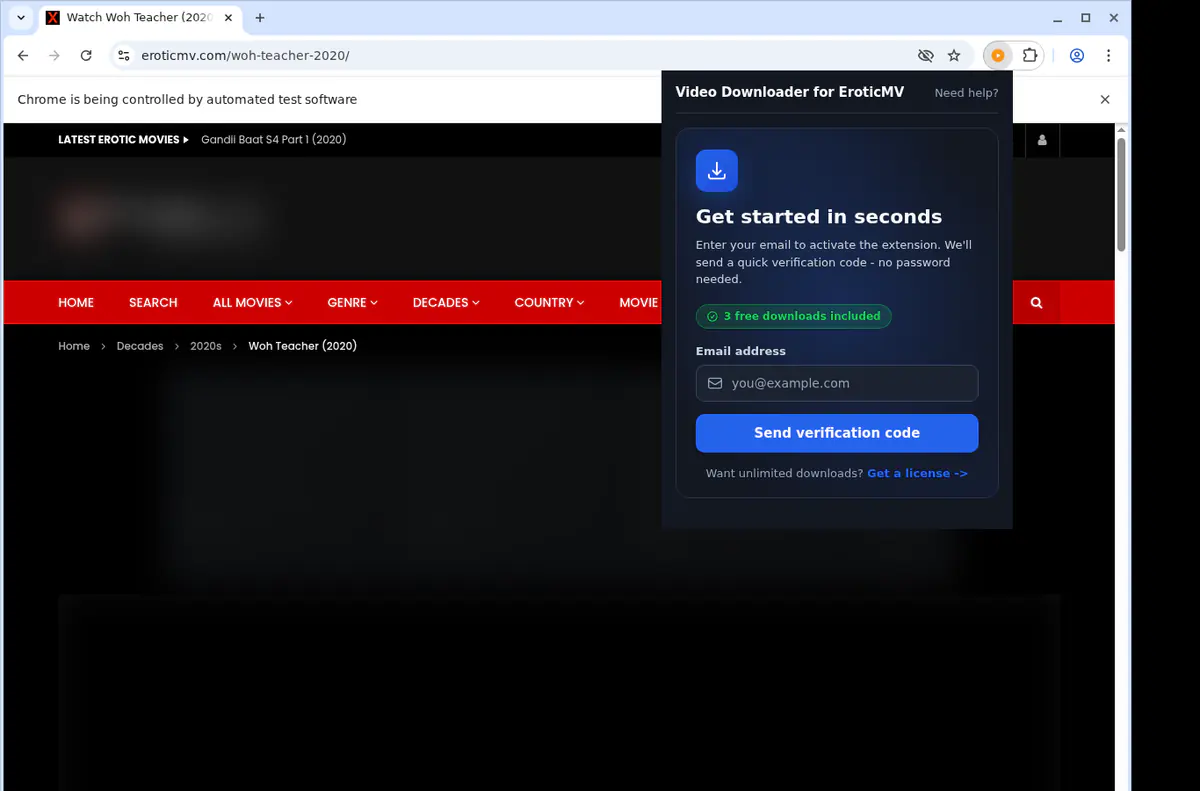Screen dimensions: 1200x791
Task: Focus the Email address input field
Action: pyautogui.click(x=837, y=383)
